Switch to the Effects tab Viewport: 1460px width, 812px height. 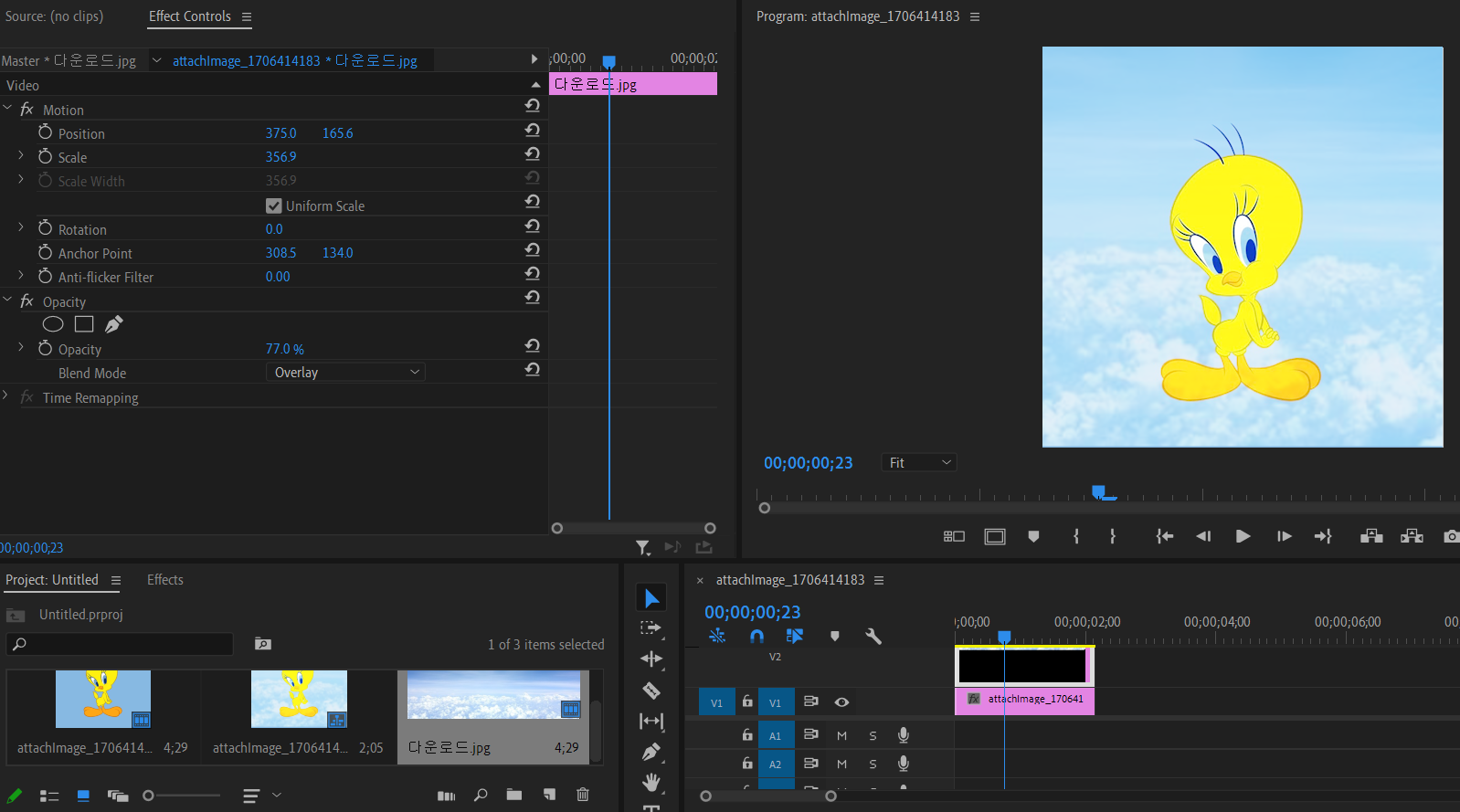point(165,580)
